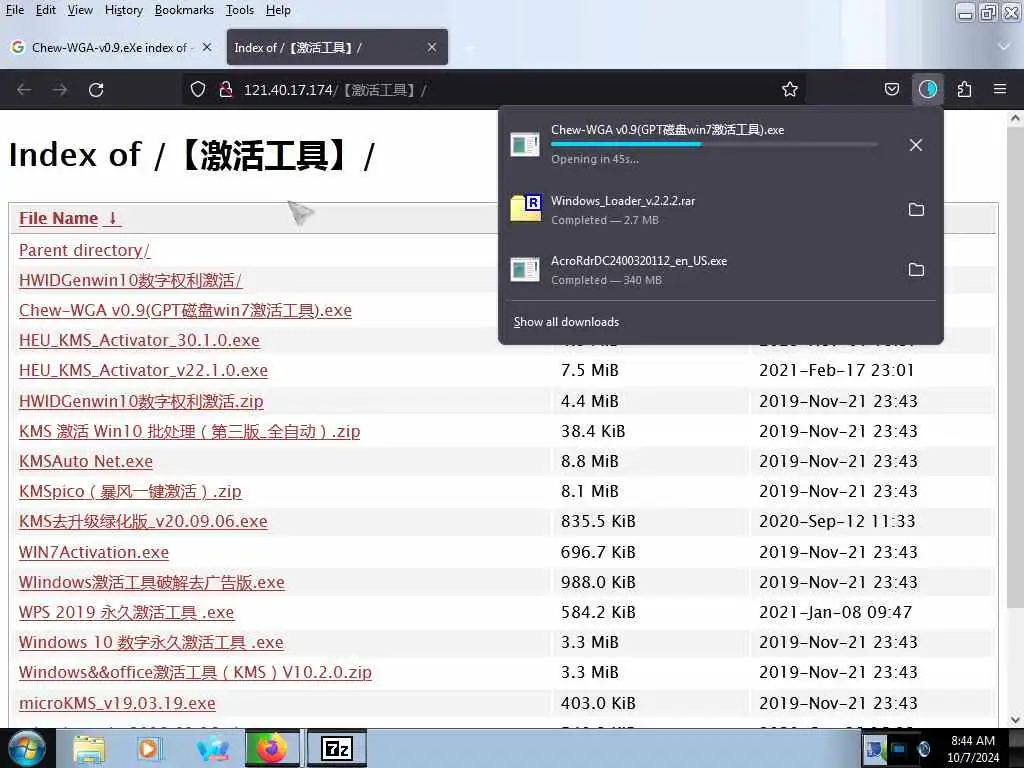Open the File menu
Viewport: 1024px width, 768px height.
tap(14, 10)
